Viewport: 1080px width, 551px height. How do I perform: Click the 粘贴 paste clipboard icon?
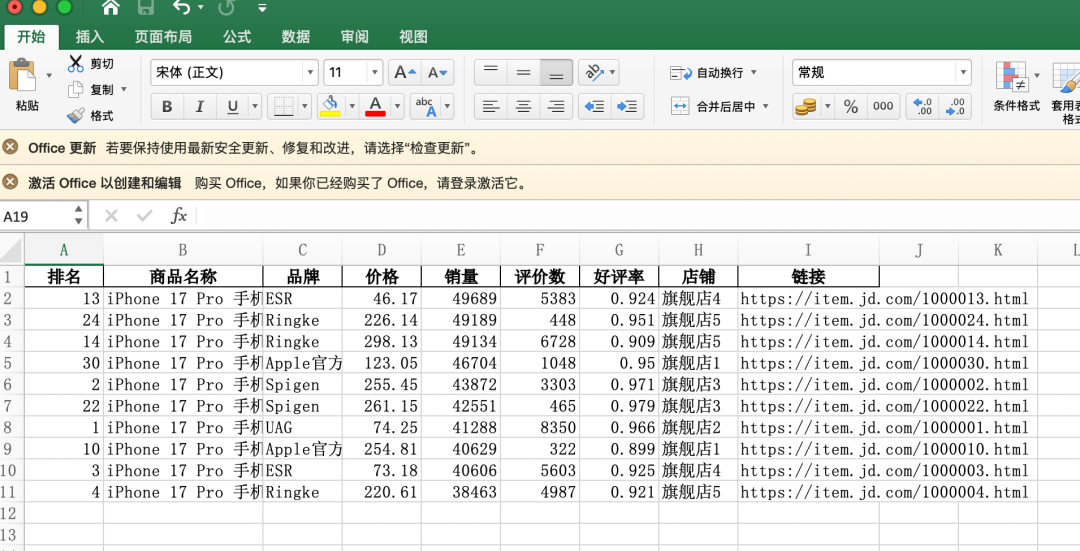tap(23, 76)
